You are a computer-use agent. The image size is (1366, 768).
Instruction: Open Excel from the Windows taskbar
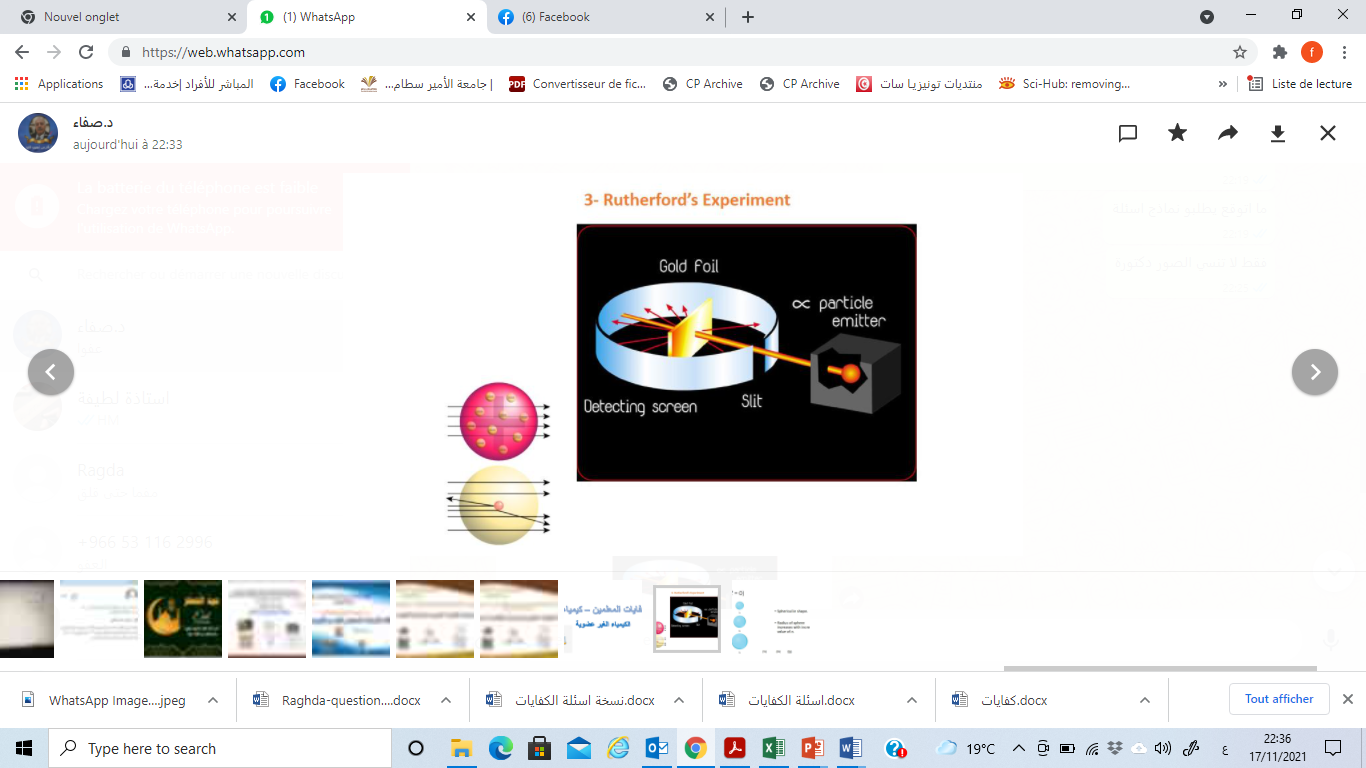coord(773,748)
